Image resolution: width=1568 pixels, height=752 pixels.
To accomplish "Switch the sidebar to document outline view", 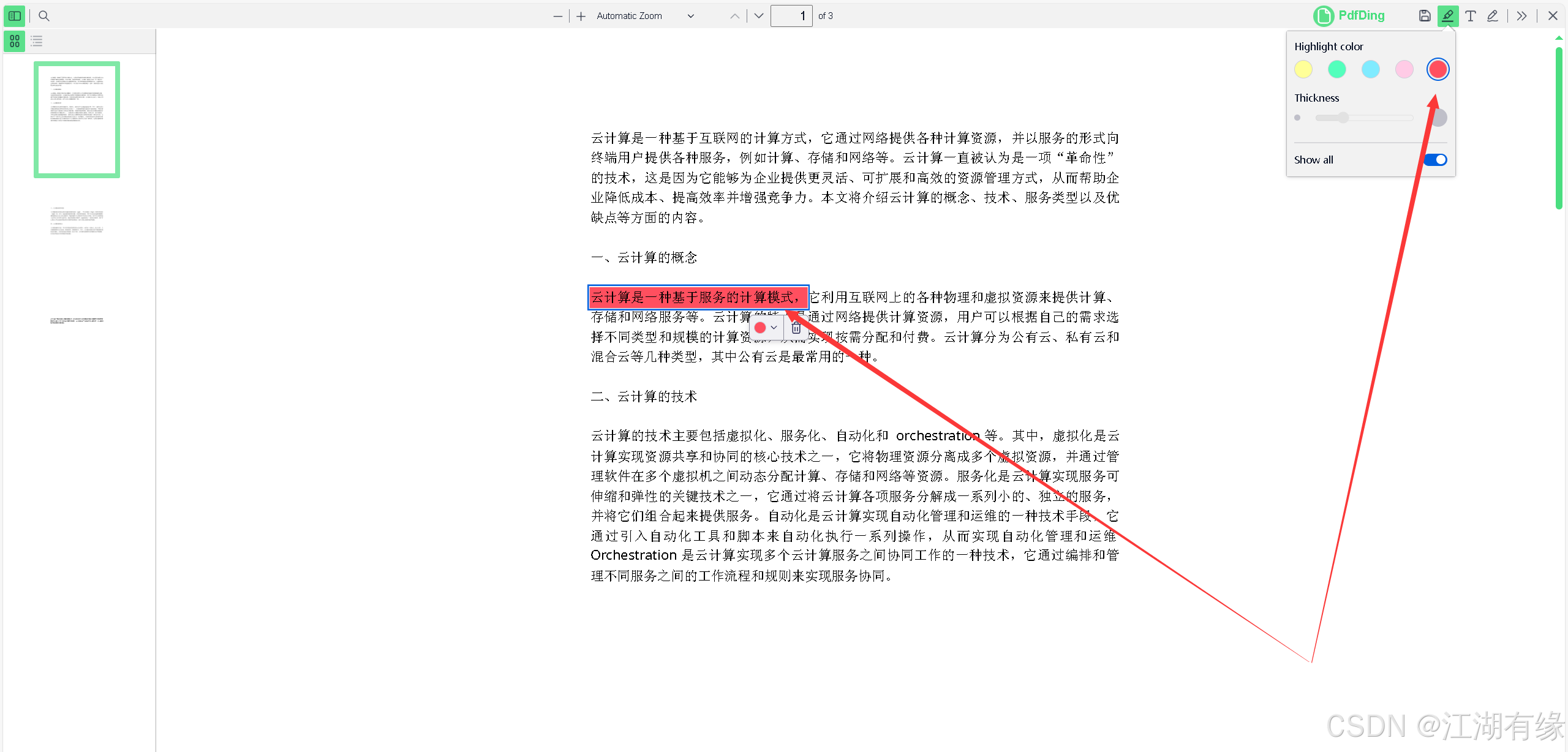I will pyautogui.click(x=37, y=41).
